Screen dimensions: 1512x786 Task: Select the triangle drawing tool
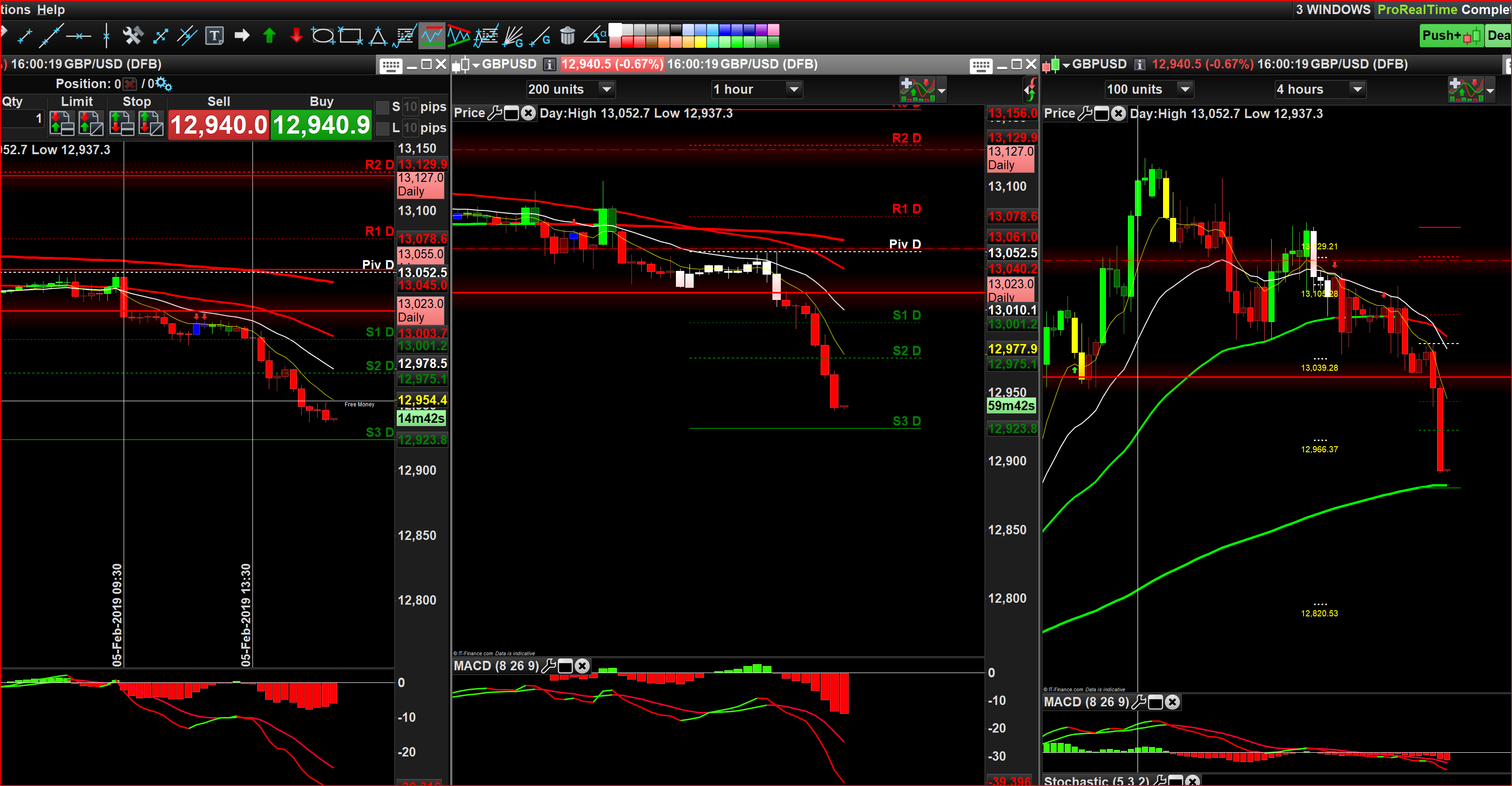[x=378, y=37]
